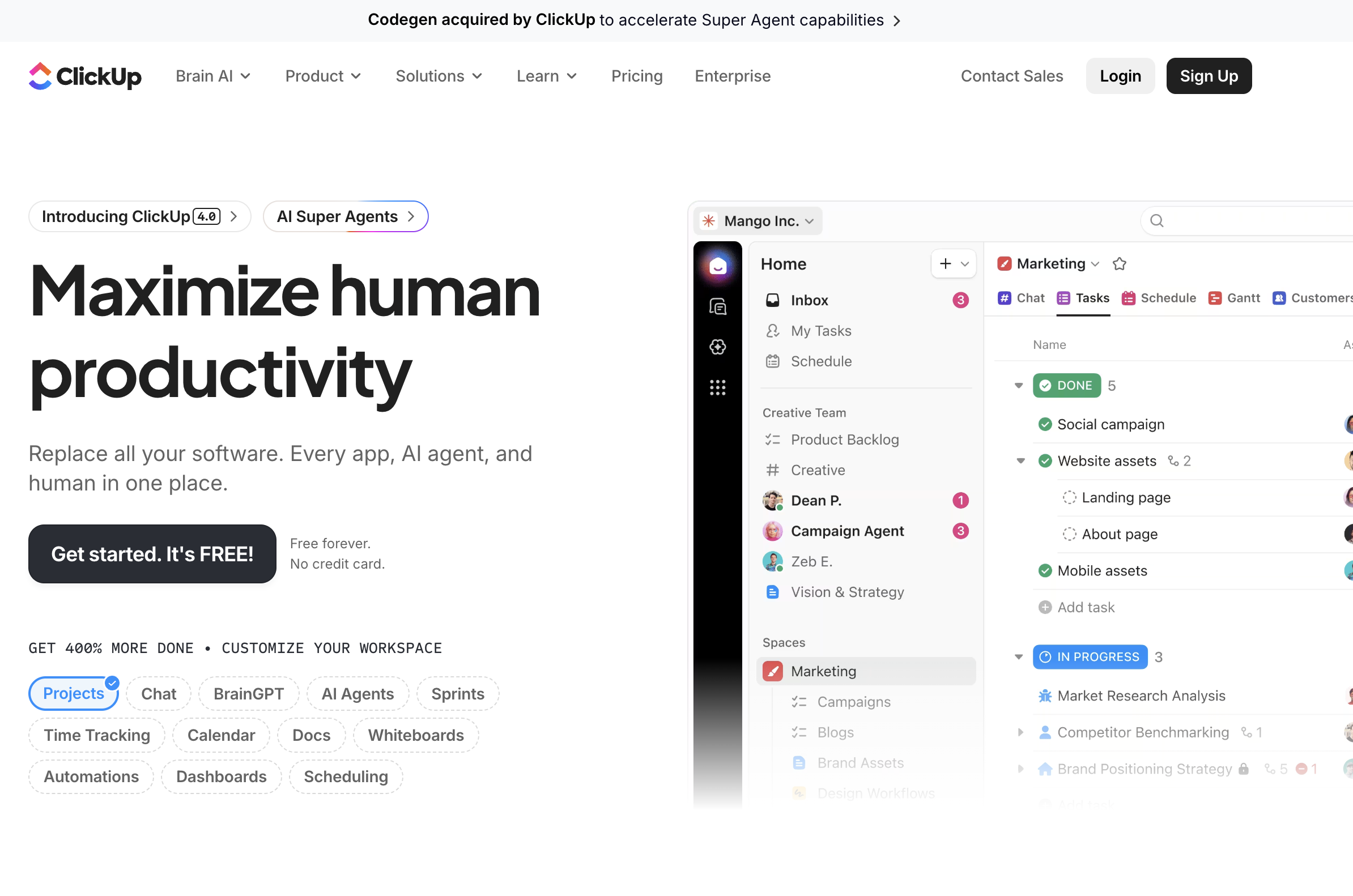Favorite Marketing with the star icon

click(x=1119, y=264)
